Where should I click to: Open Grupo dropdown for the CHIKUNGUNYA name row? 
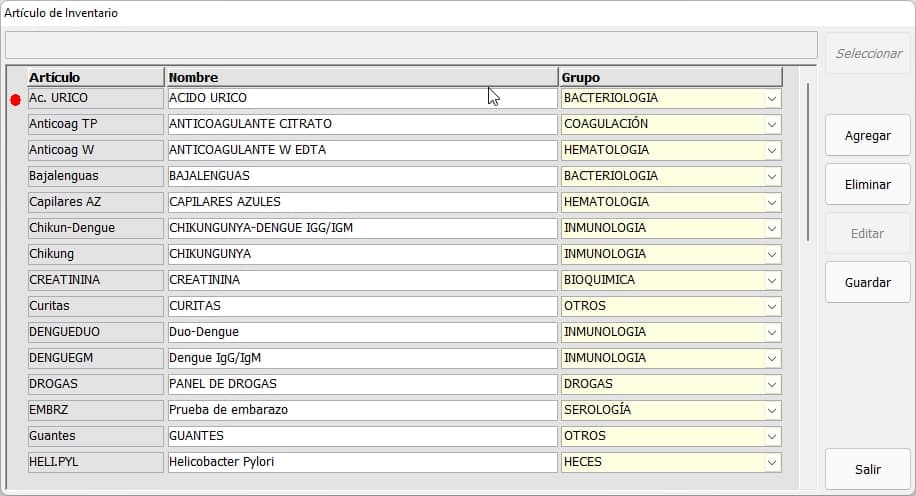[772, 254]
